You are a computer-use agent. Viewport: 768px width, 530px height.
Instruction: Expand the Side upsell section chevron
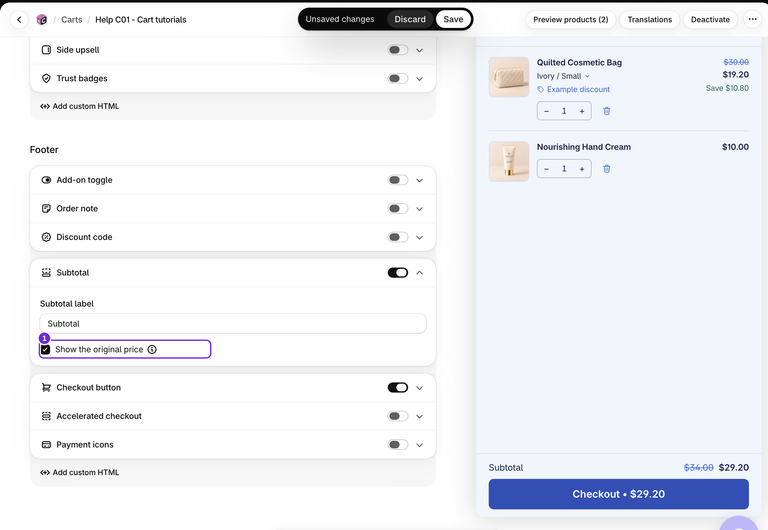pyautogui.click(x=420, y=50)
